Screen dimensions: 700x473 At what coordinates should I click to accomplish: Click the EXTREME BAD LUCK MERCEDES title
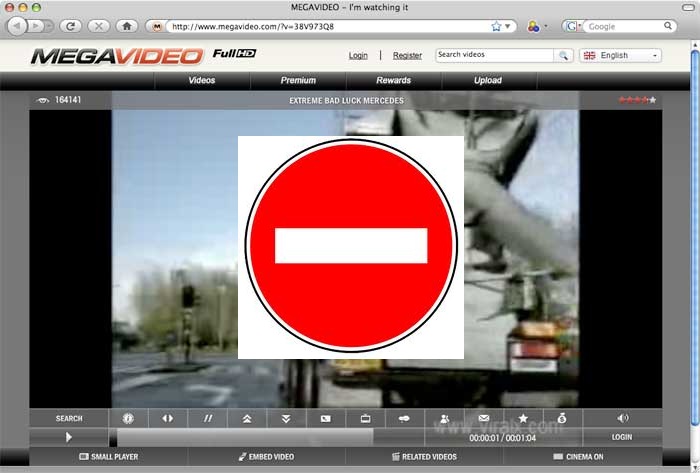346,100
